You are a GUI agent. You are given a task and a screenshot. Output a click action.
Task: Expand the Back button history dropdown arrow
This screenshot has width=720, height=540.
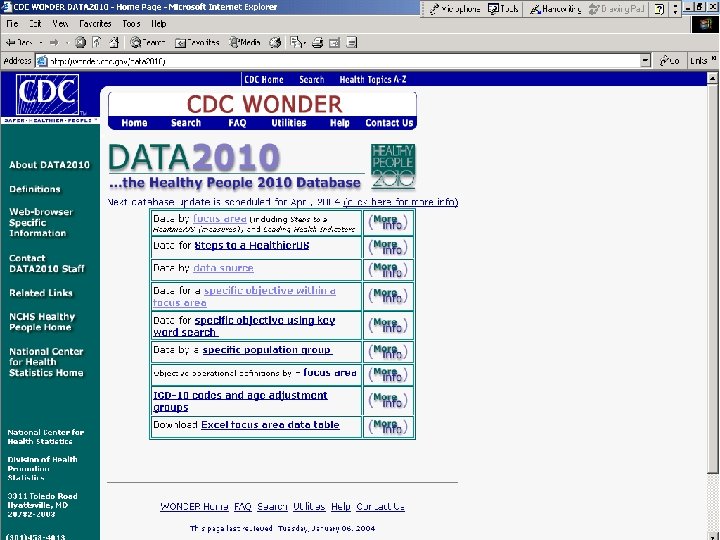[x=41, y=43]
